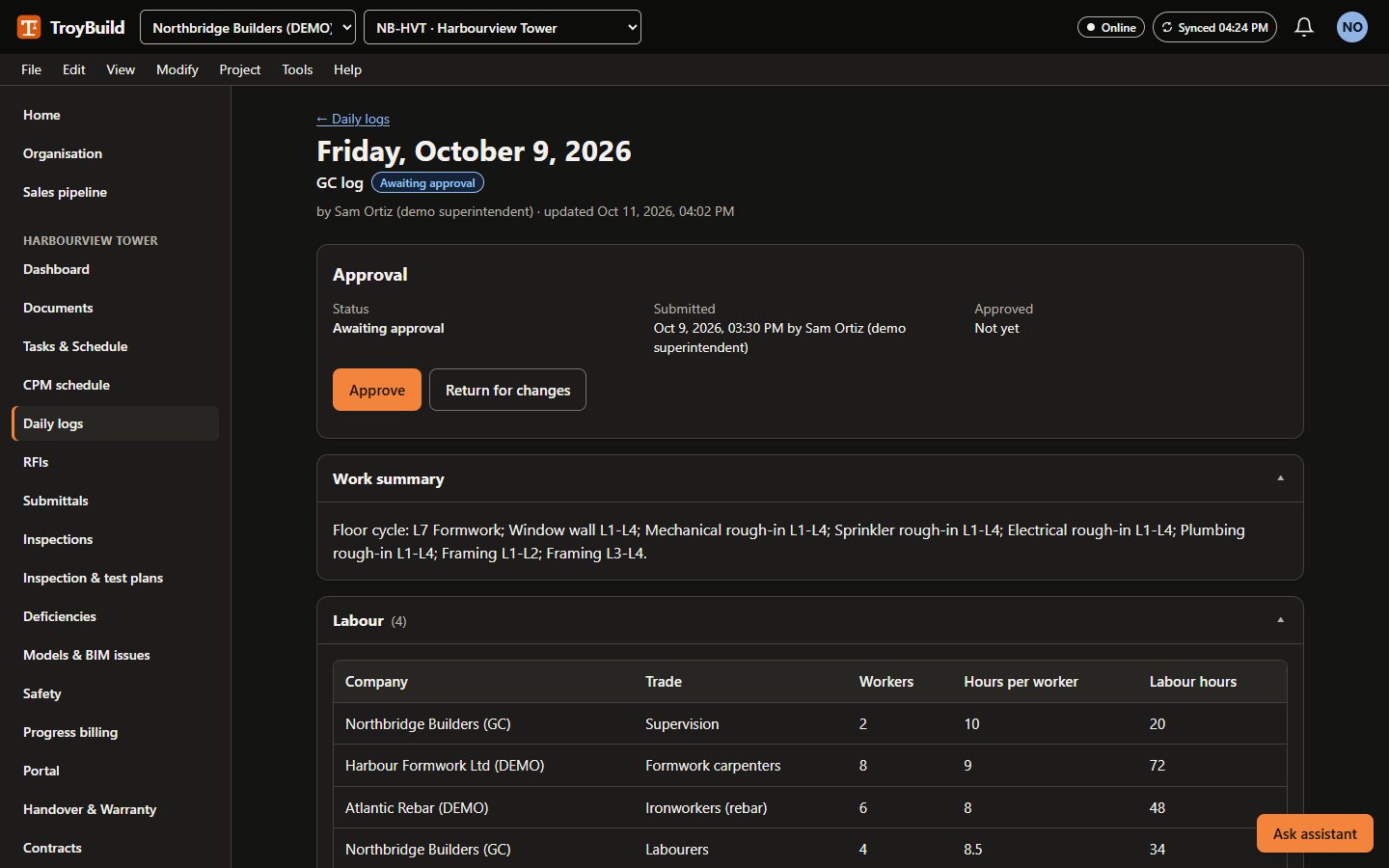Click Return for changes button

pos(507,390)
